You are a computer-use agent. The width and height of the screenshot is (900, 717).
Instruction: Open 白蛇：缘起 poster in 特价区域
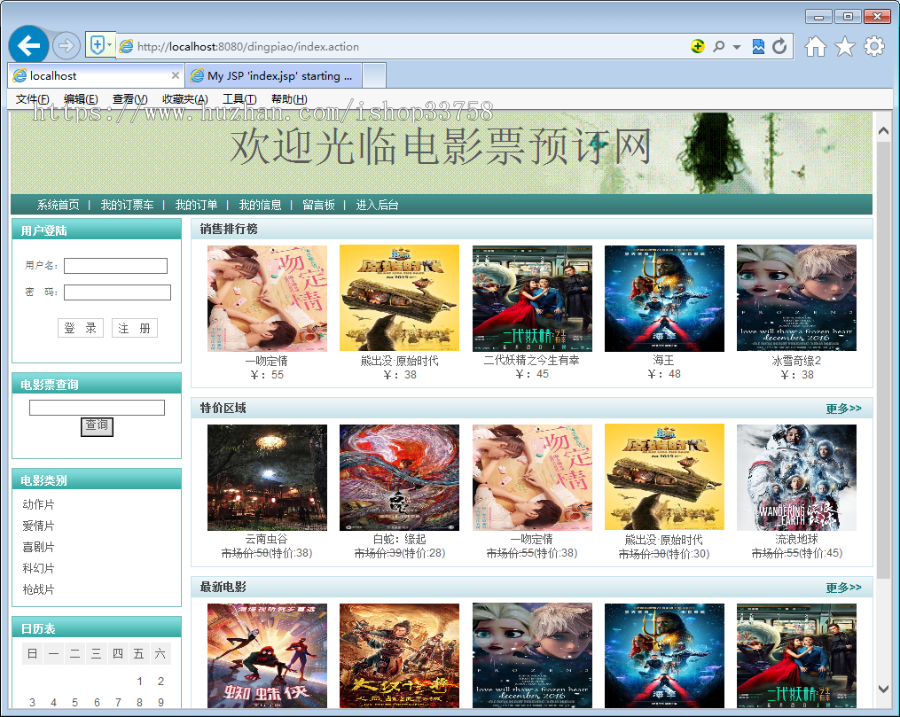point(399,478)
